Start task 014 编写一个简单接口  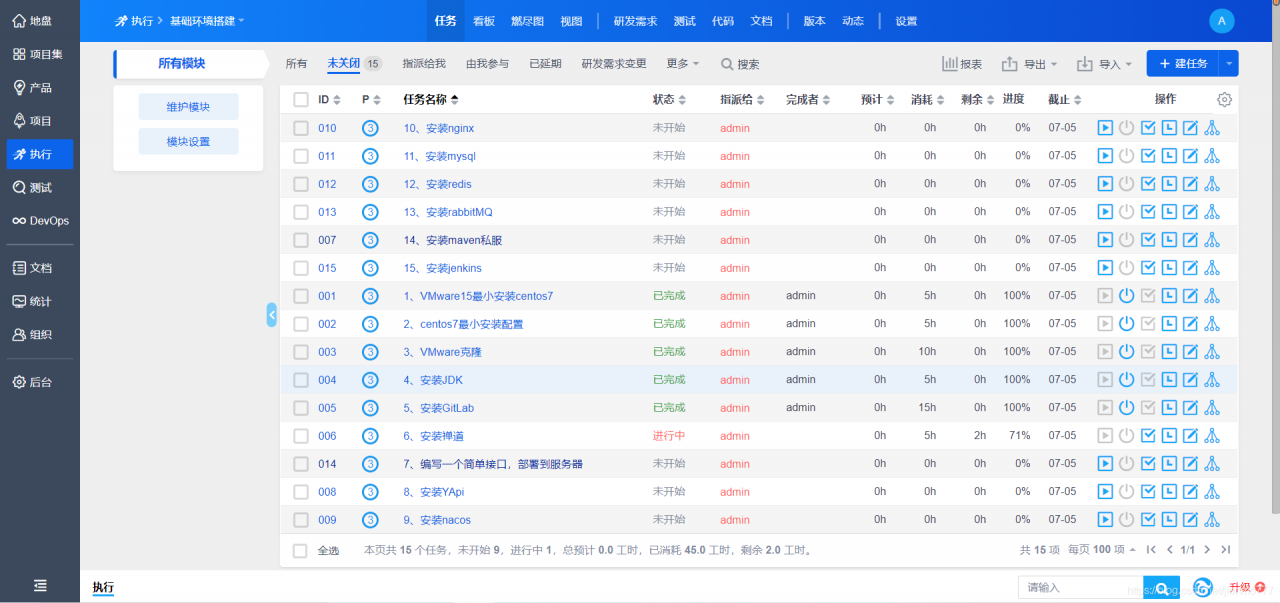(1105, 464)
